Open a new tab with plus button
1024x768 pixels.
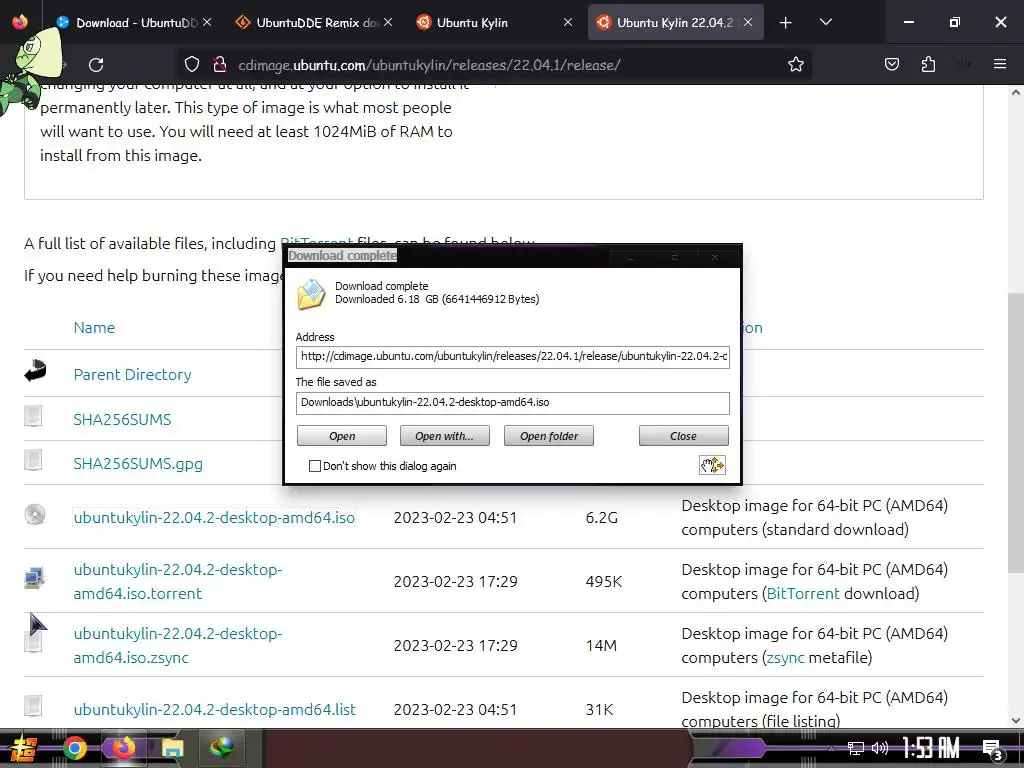pyautogui.click(x=786, y=23)
